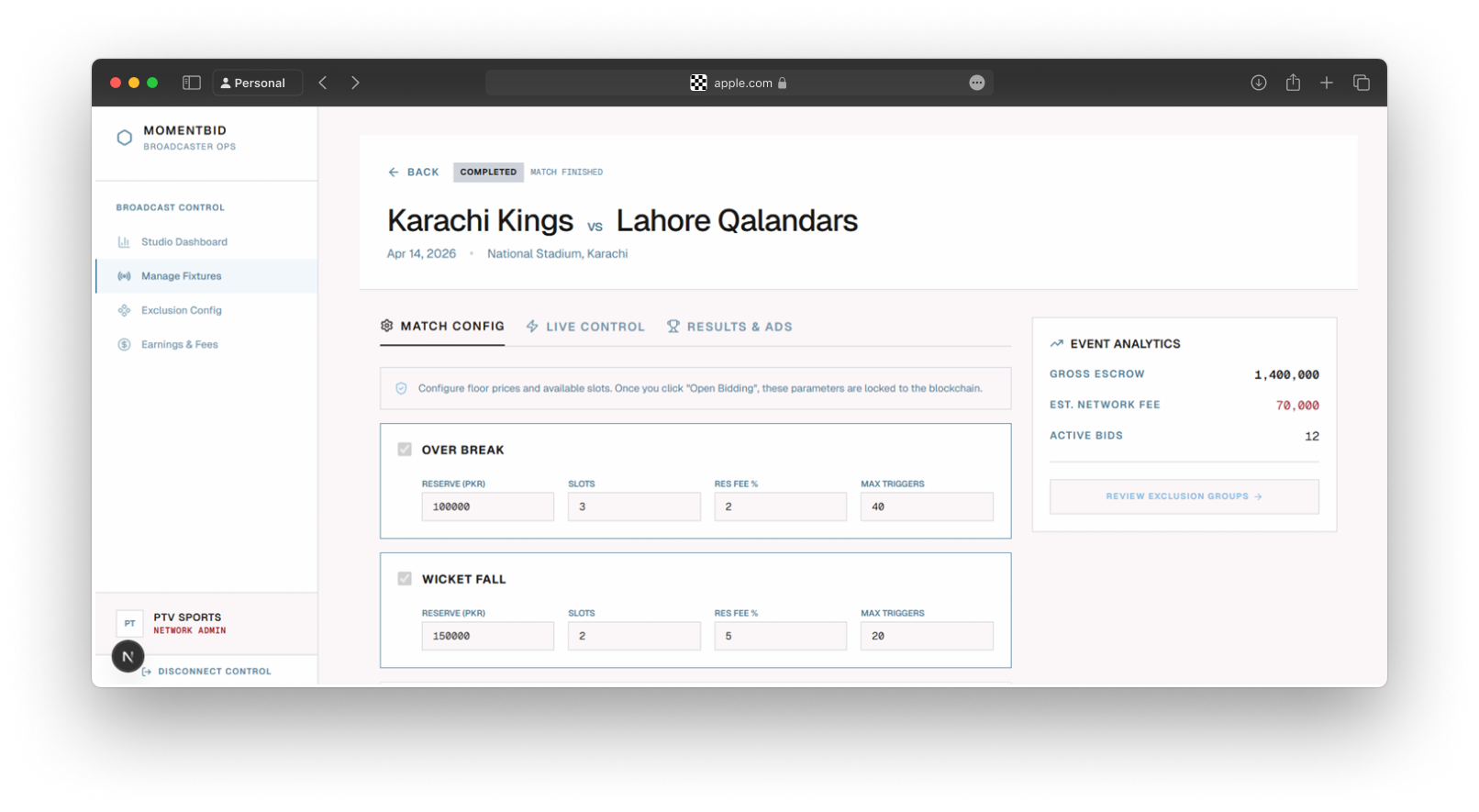Click Wicket Fall Slots field
Viewport: 1479px width, 812px height.
pyautogui.click(x=634, y=636)
